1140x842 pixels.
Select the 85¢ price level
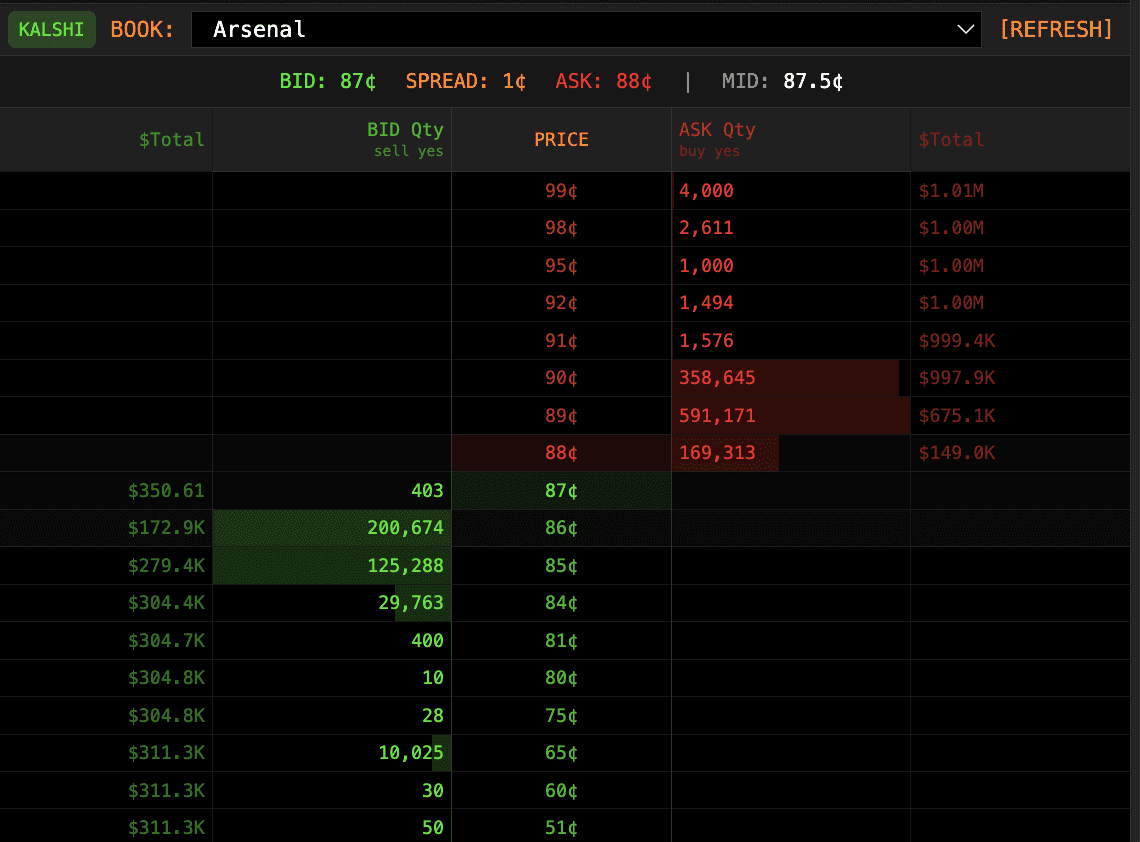(x=561, y=565)
